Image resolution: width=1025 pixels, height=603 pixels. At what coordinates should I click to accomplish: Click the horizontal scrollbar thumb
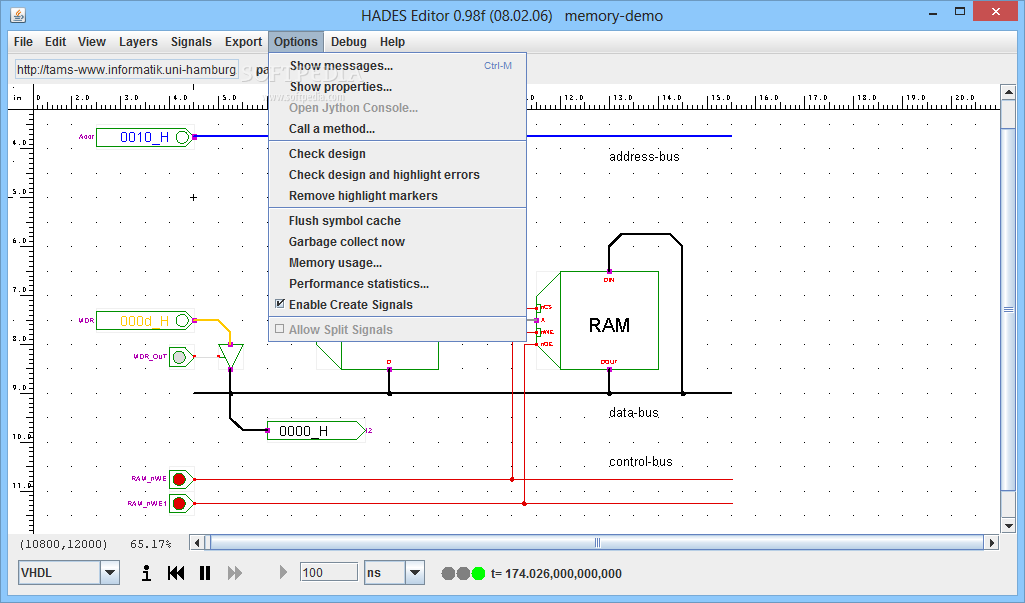click(x=597, y=542)
